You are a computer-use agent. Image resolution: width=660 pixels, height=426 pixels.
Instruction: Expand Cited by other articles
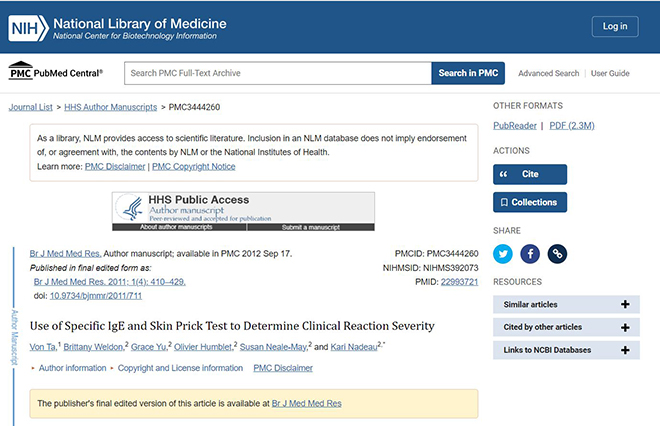[x=566, y=327]
